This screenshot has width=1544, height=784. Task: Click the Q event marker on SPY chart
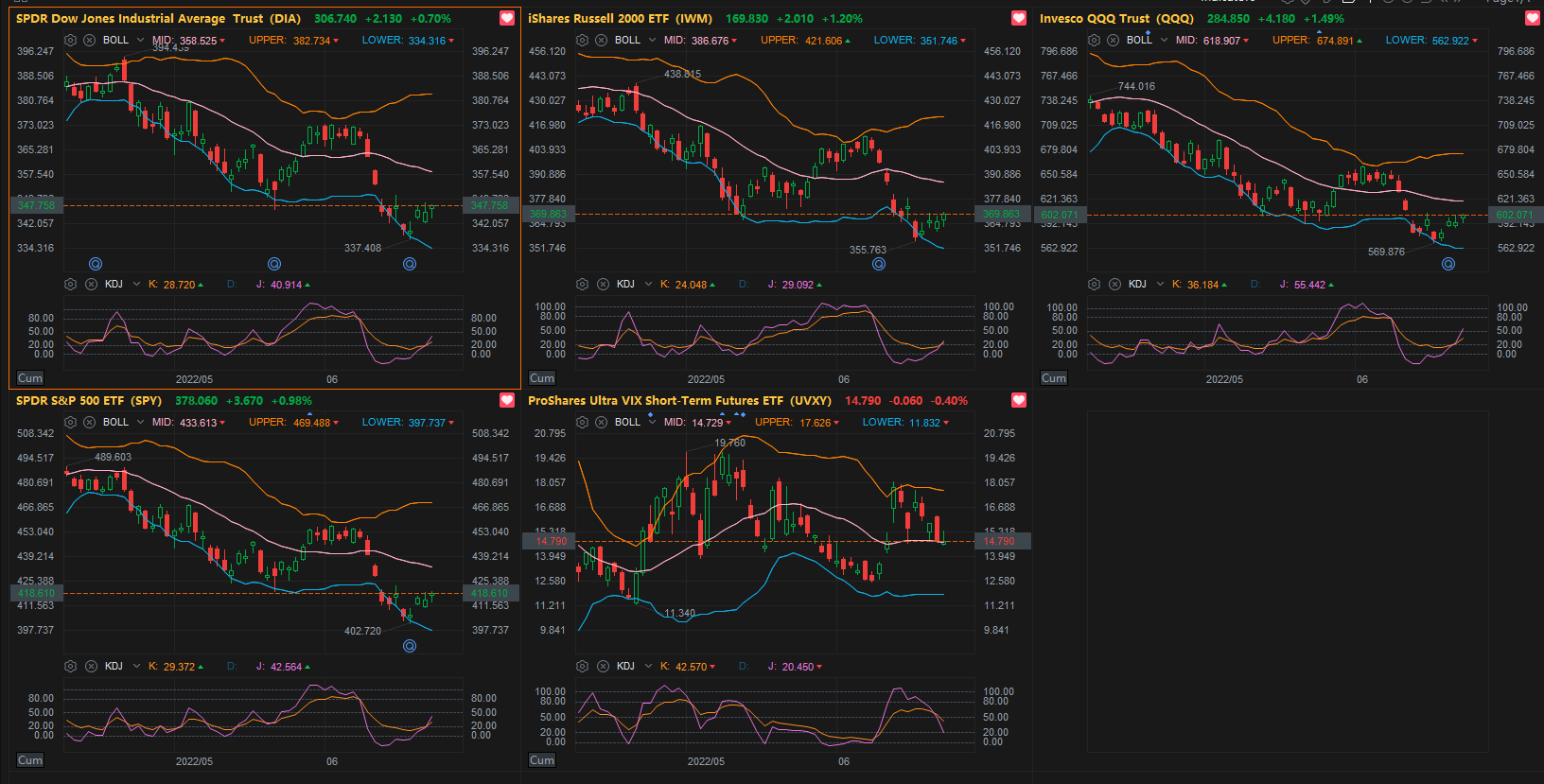(x=410, y=646)
